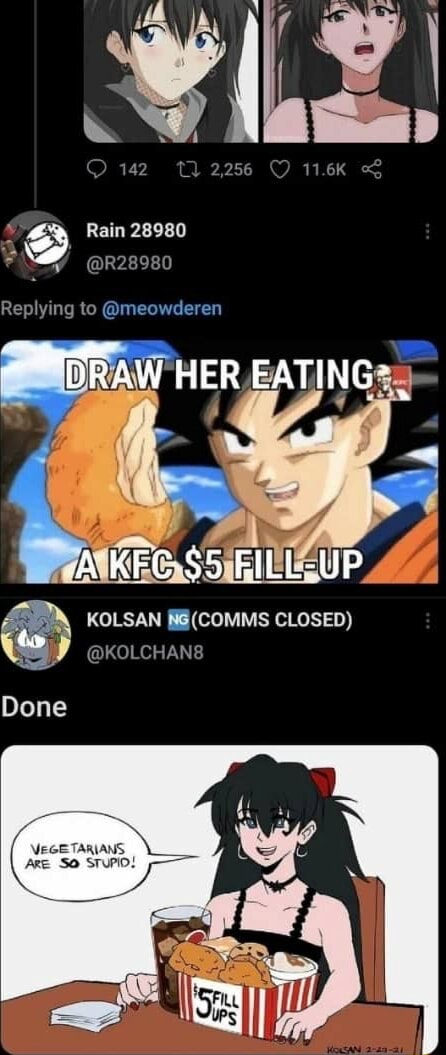Tap the reply bubble icon showing 142
This screenshot has width=446, height=1055.
(98, 170)
